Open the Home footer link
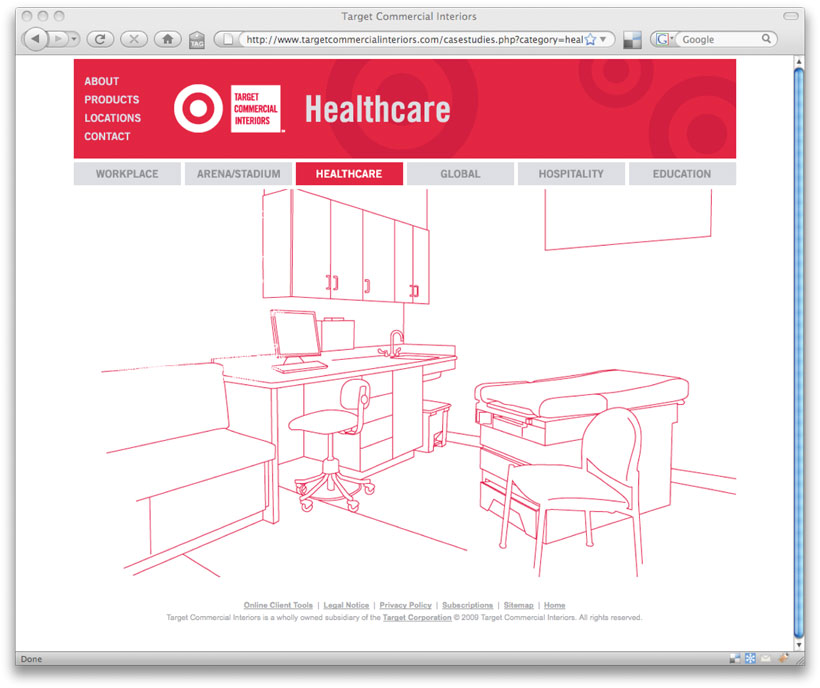Viewport: 820px width, 688px height. tap(554, 605)
